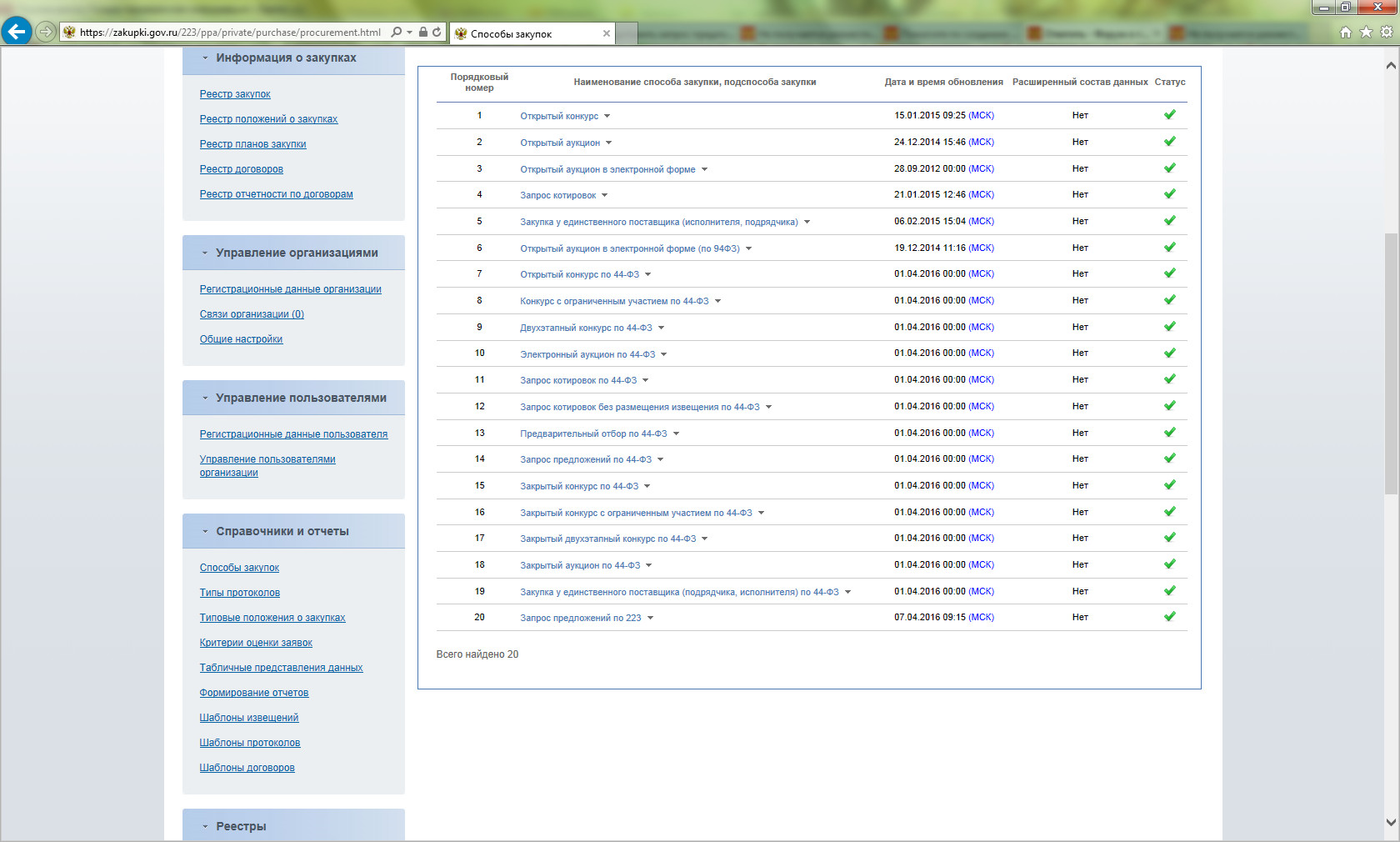Expand arrow next to Запрос предложений по 223
This screenshot has width=1400, height=842.
click(x=651, y=619)
